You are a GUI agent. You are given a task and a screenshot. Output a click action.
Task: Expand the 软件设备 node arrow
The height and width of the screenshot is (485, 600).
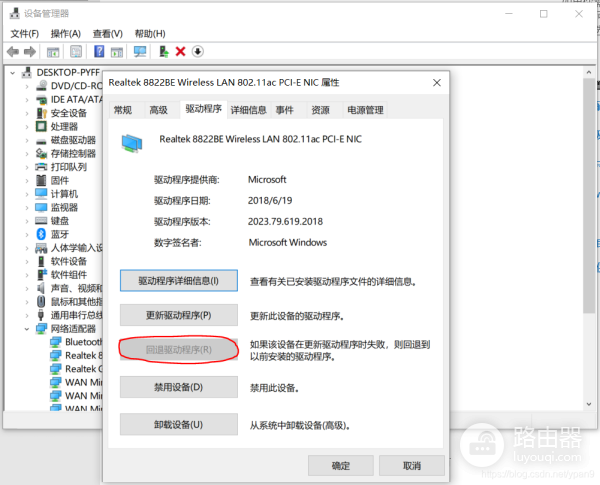(x=27, y=262)
